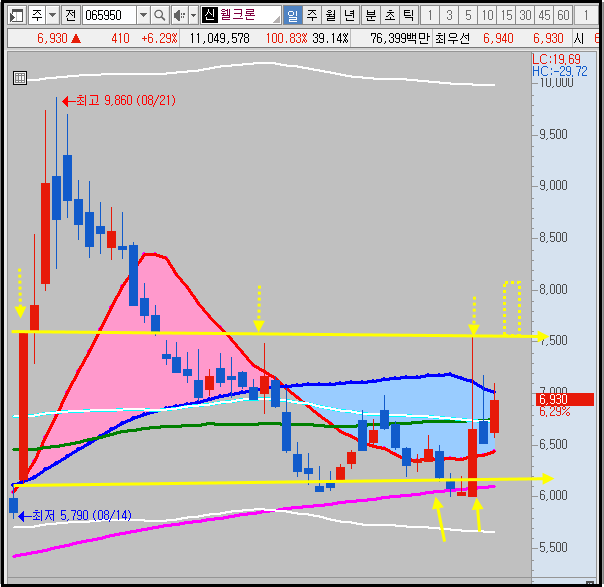Click the 최저 5,790 low marker
The image size is (604, 587).
[75, 515]
